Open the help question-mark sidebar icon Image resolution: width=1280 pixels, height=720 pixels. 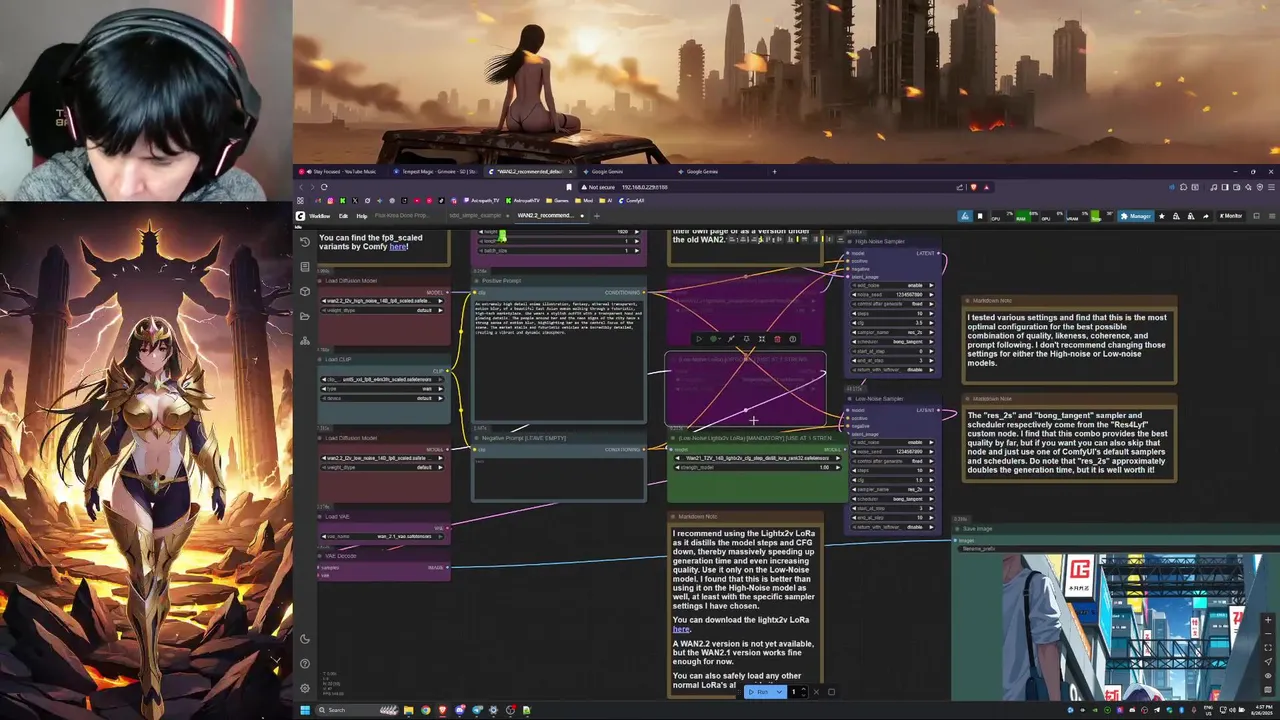[305, 663]
